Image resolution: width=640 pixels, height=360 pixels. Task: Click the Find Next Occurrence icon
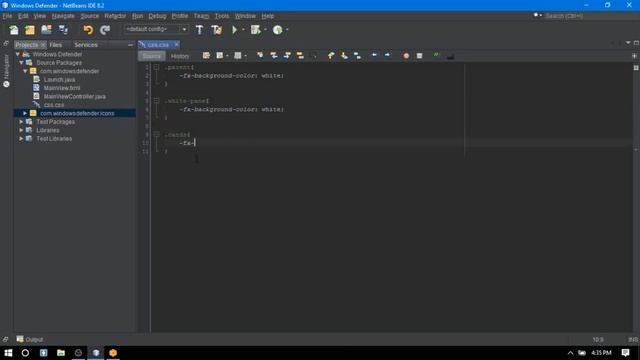click(x=287, y=56)
